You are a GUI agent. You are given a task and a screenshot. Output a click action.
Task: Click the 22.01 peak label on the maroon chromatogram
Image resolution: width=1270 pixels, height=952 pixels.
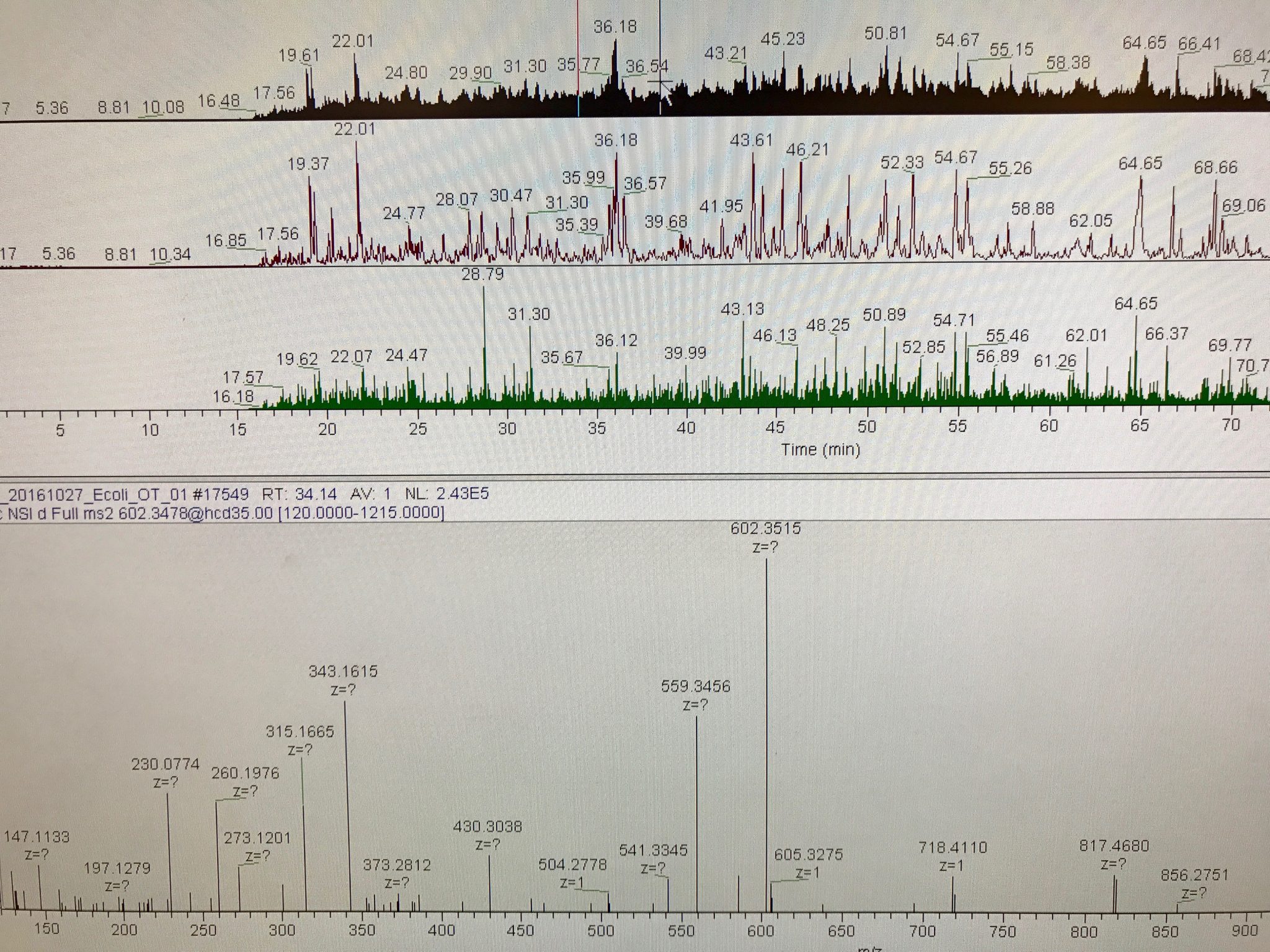[355, 129]
